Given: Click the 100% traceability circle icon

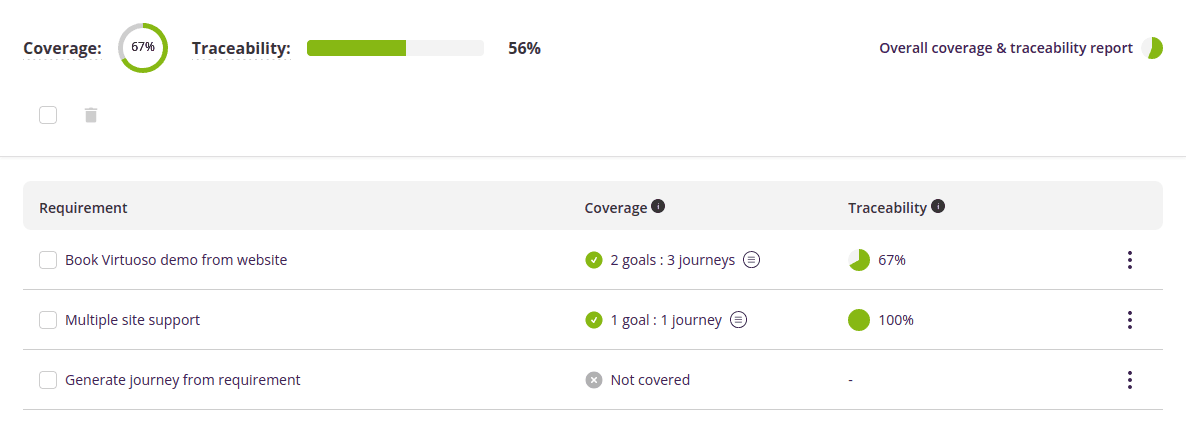Looking at the screenshot, I should [858, 320].
